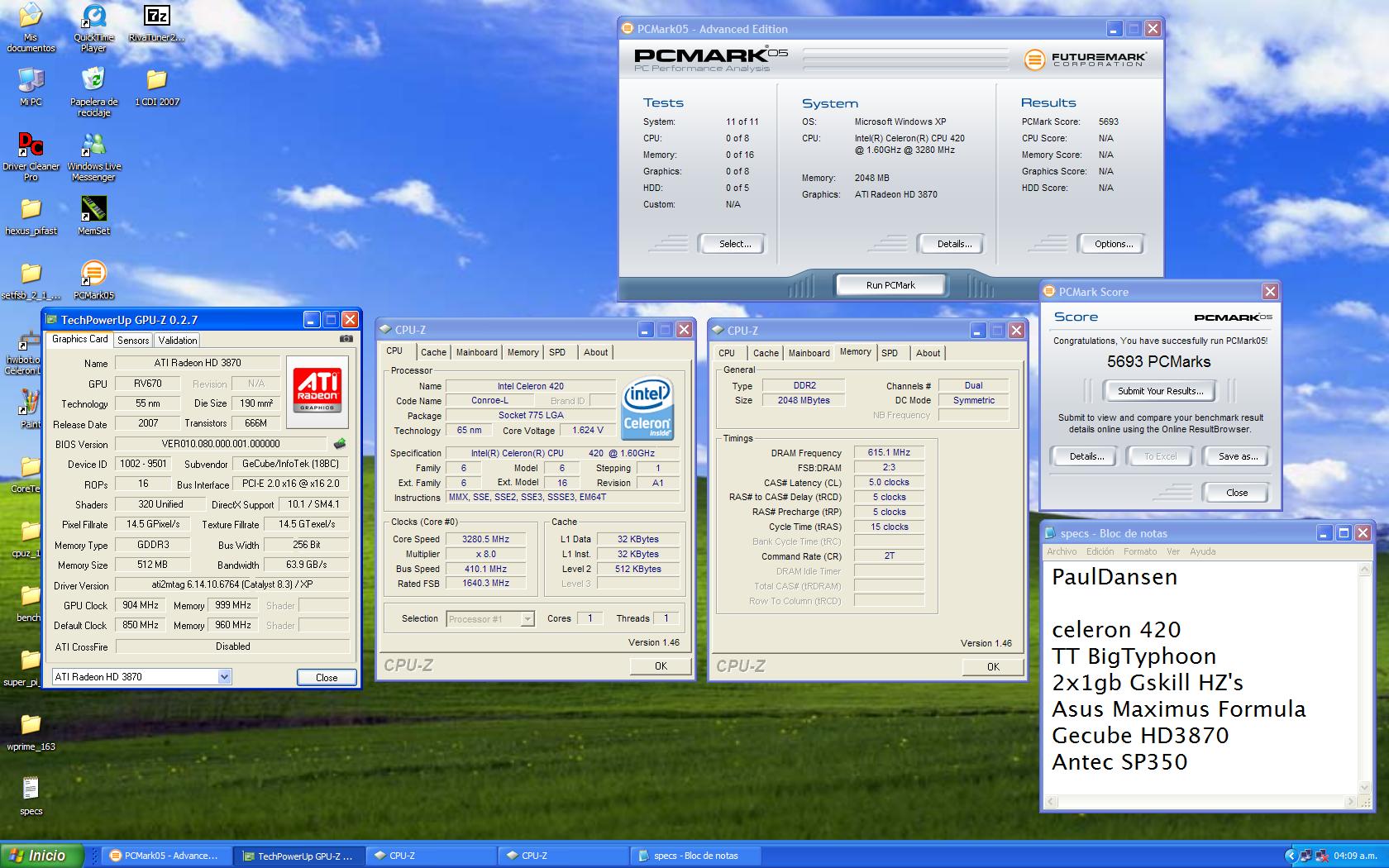Switch to Sensors tab in GPU-Z
This screenshot has width=1389, height=868.
click(133, 341)
